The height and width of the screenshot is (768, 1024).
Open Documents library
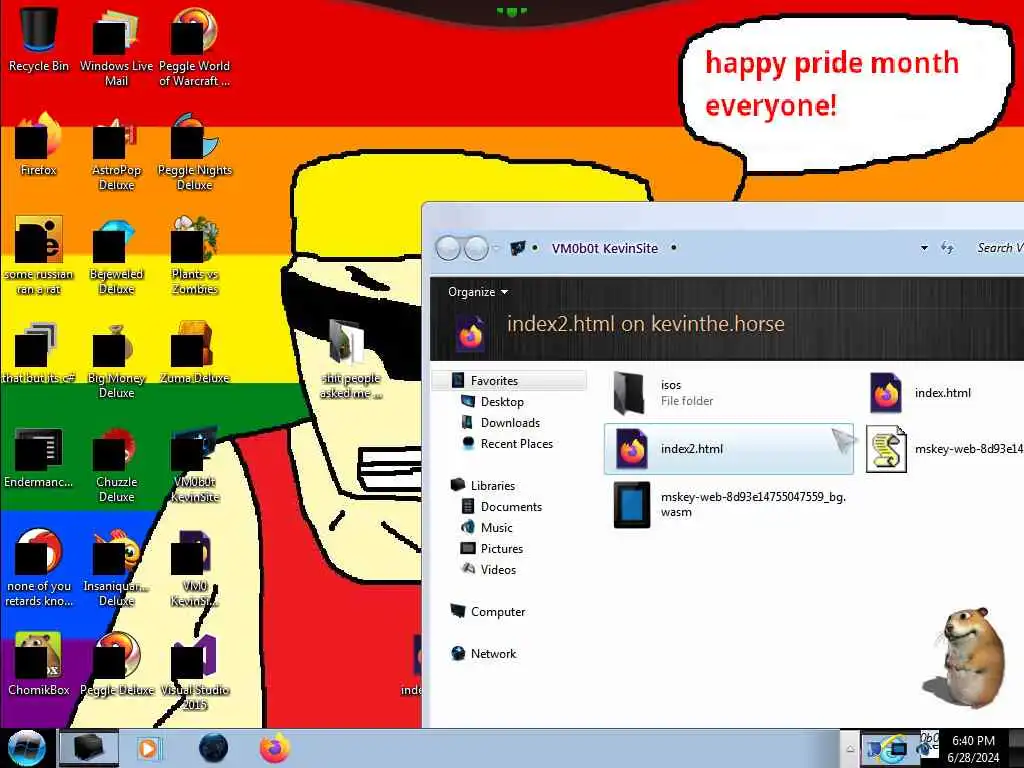tap(511, 506)
